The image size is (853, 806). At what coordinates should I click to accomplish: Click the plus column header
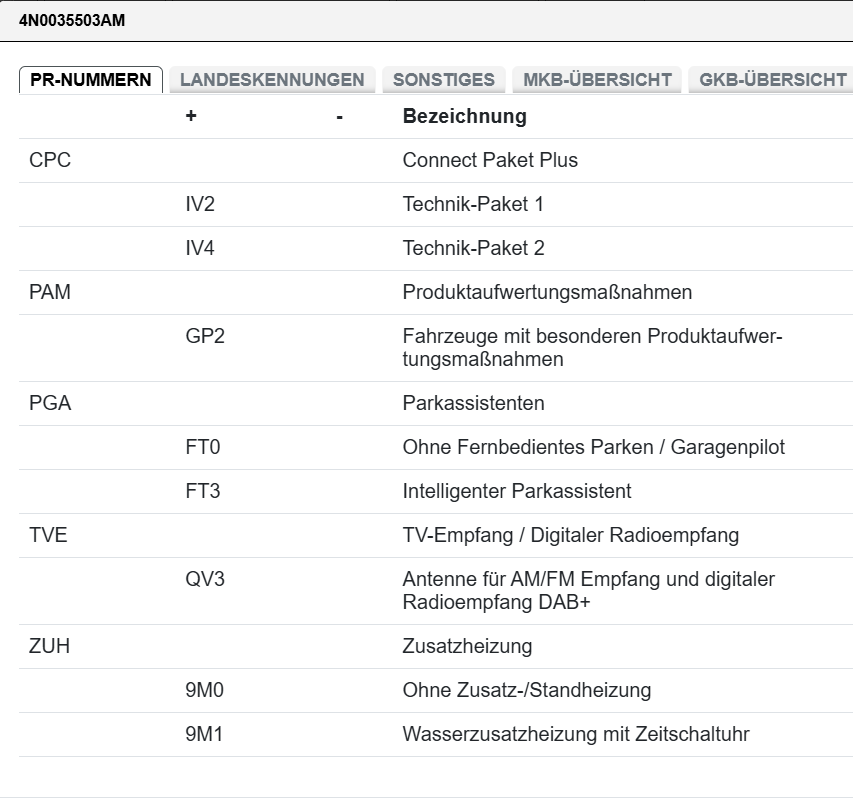click(191, 116)
